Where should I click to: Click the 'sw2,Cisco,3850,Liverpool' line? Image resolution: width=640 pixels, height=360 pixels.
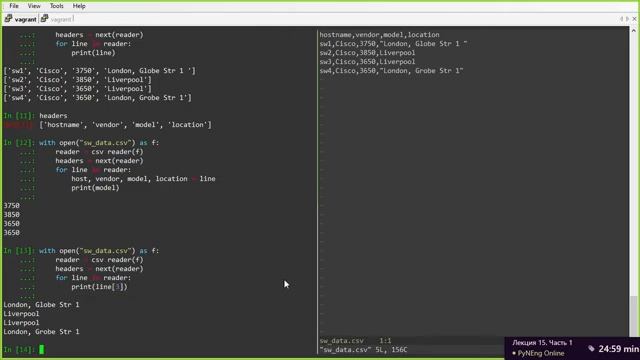[x=367, y=53]
